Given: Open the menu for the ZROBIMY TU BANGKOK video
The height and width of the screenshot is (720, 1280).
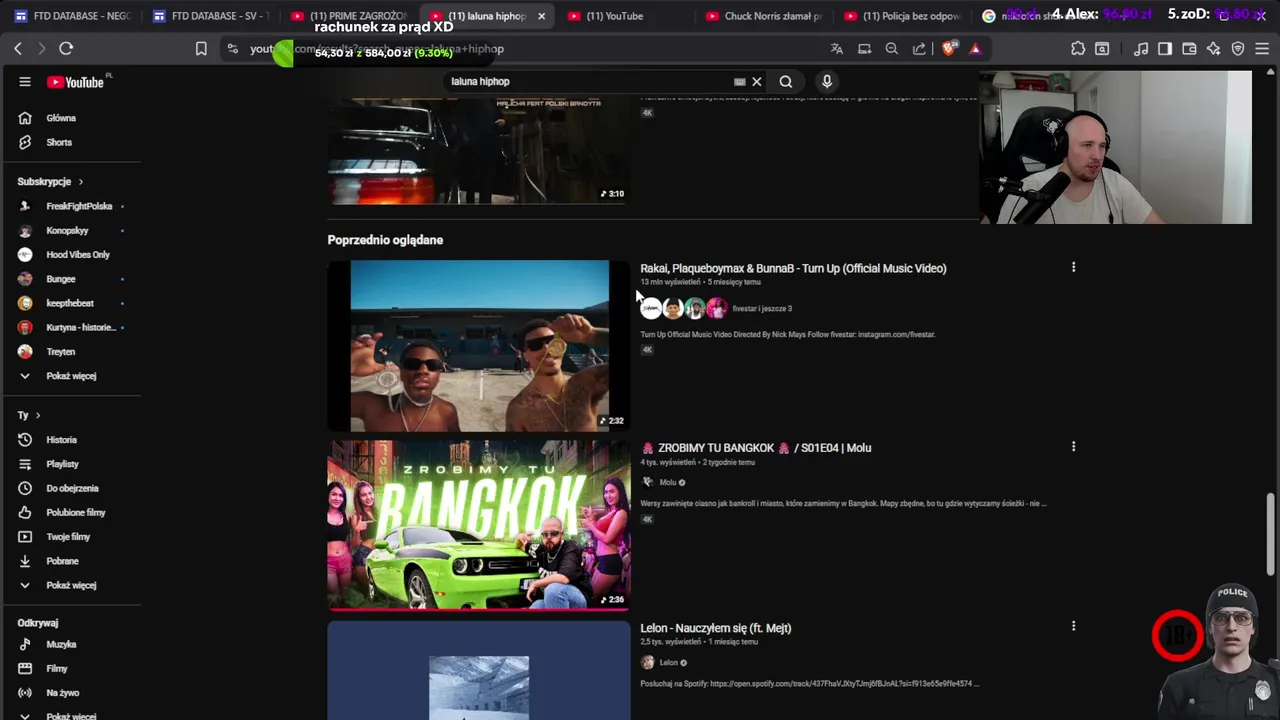Looking at the screenshot, I should [1073, 447].
